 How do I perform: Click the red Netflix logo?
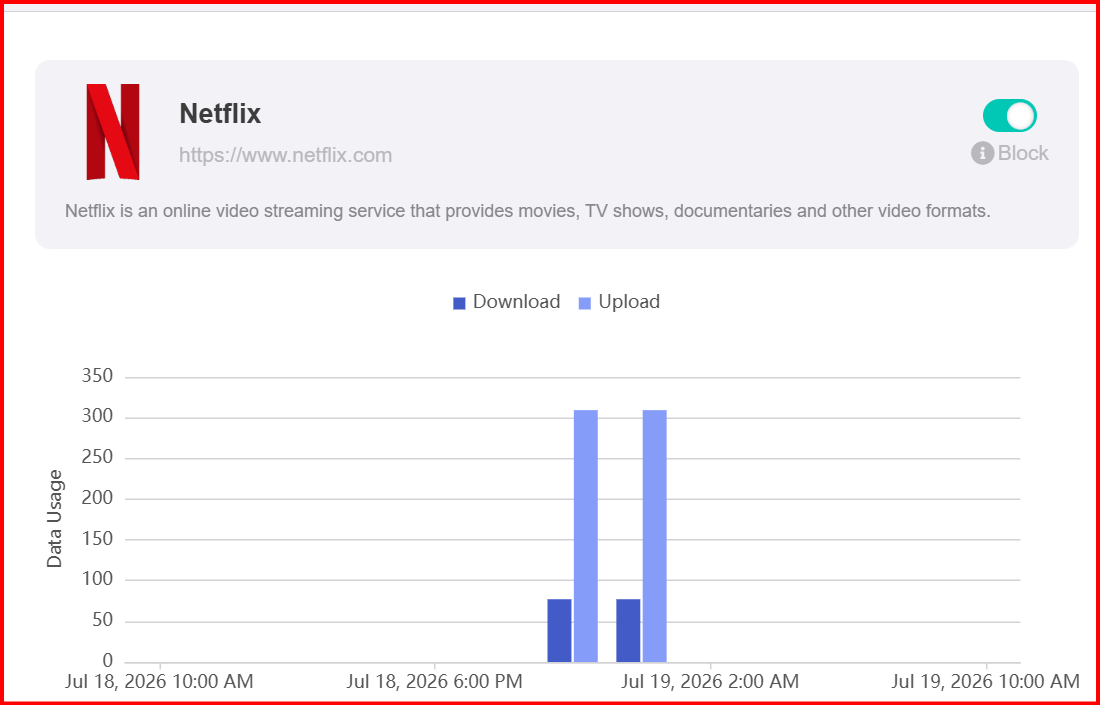click(113, 132)
